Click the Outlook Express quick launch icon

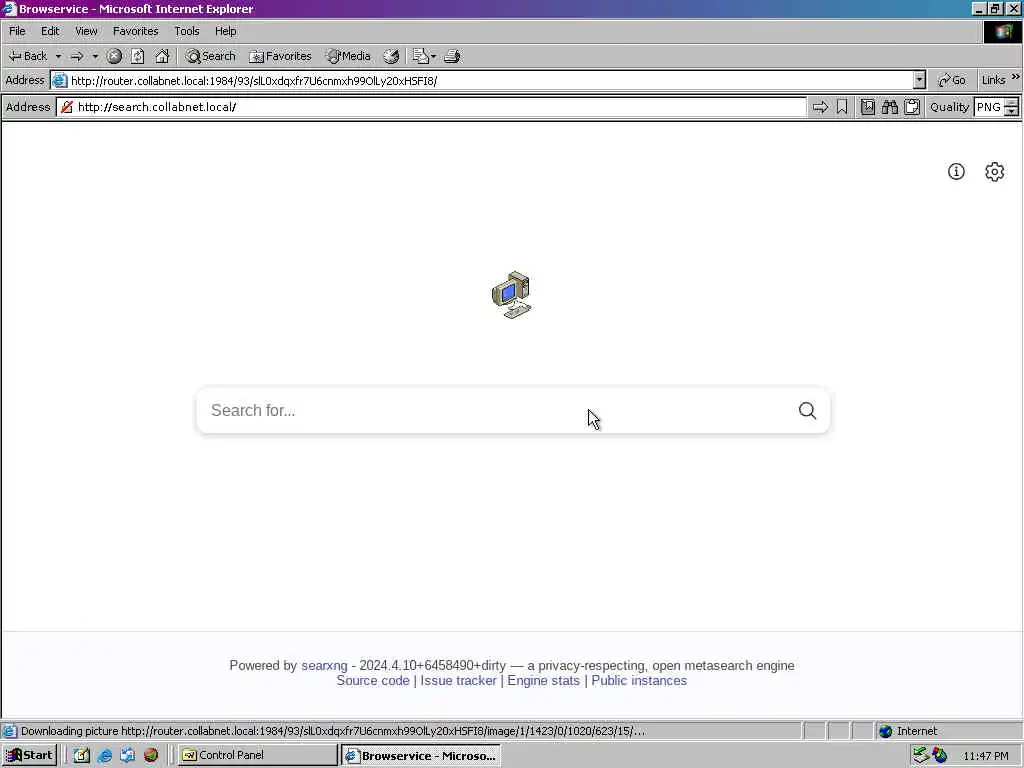click(127, 755)
